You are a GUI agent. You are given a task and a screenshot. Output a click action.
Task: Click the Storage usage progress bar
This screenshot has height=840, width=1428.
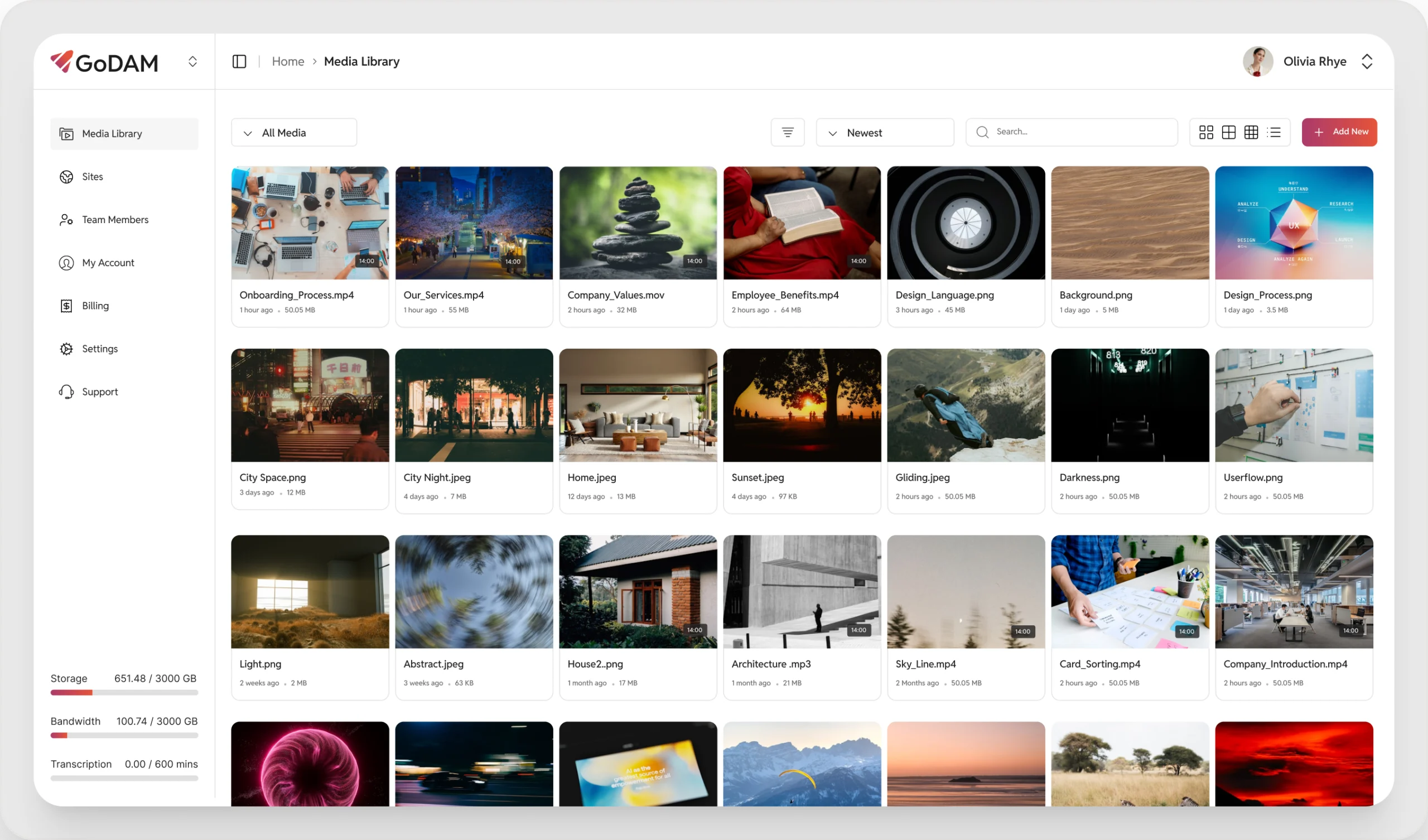pos(124,692)
